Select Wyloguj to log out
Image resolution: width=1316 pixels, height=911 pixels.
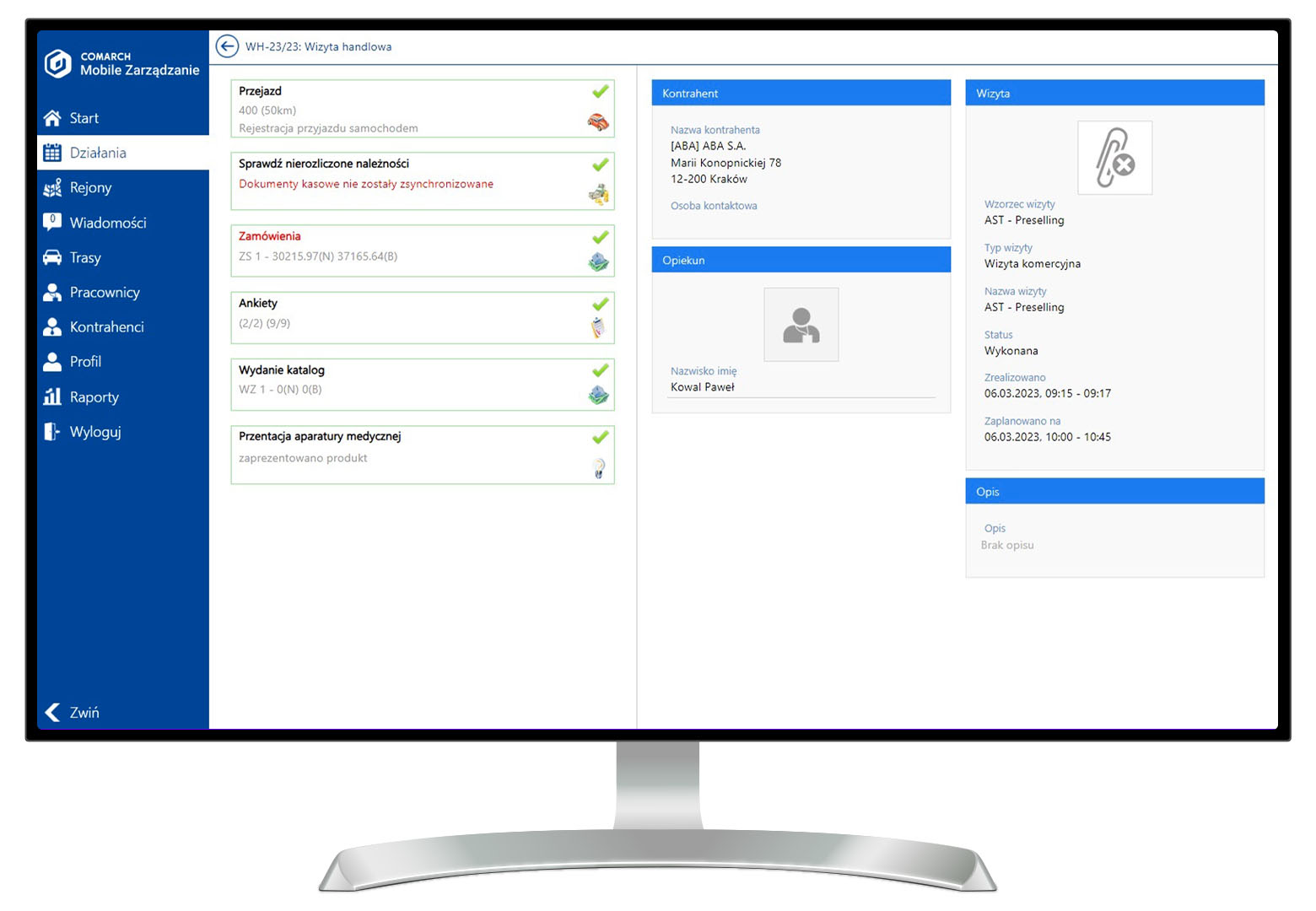[x=123, y=431]
